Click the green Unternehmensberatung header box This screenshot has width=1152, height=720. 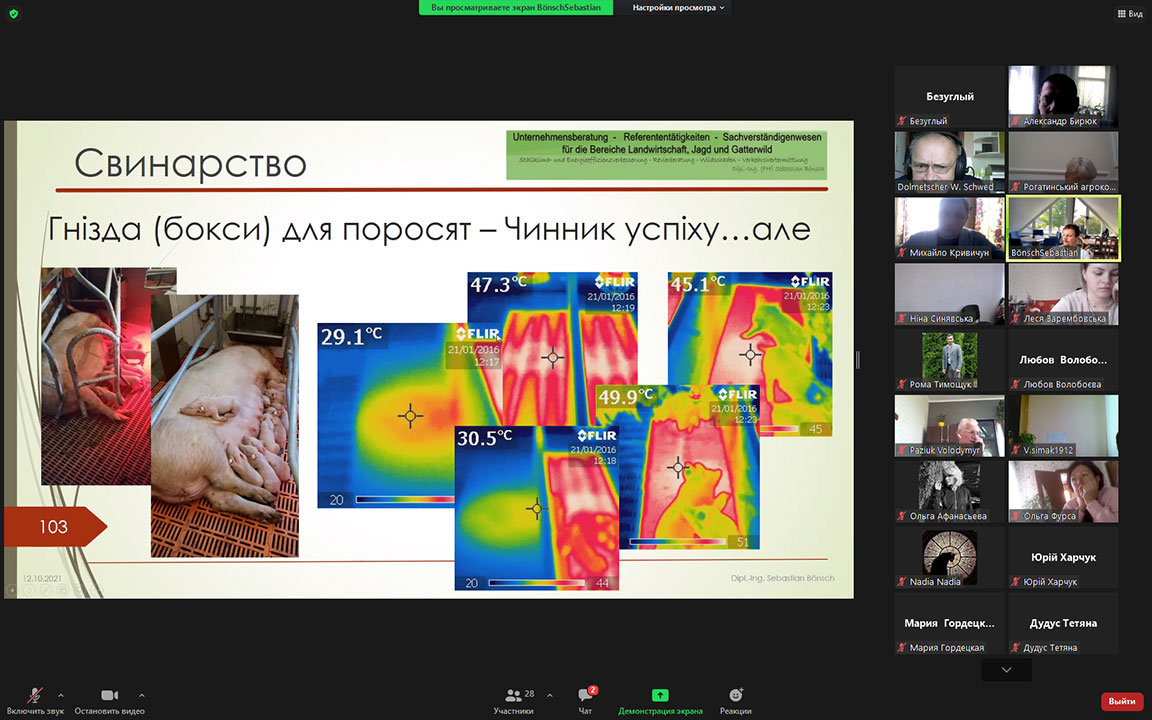[x=666, y=154]
